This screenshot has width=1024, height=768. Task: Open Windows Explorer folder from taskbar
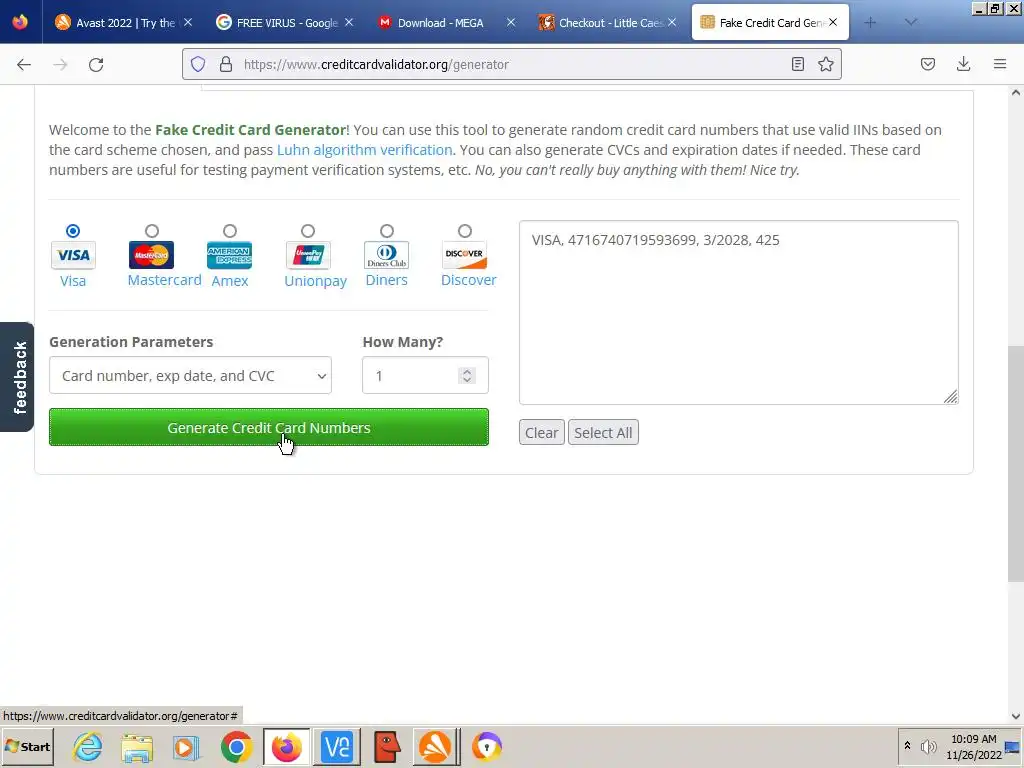(x=137, y=747)
